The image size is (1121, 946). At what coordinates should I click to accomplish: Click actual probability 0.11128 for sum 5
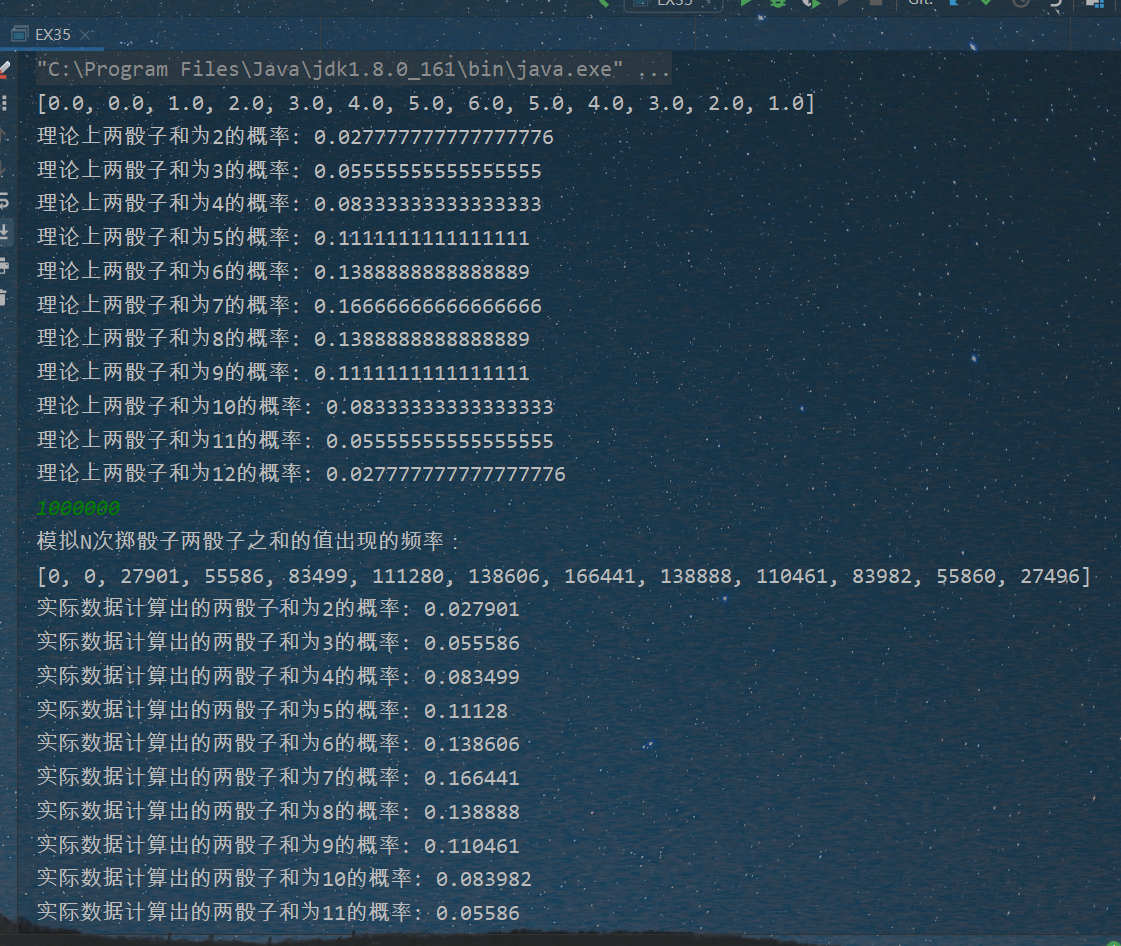click(x=466, y=711)
